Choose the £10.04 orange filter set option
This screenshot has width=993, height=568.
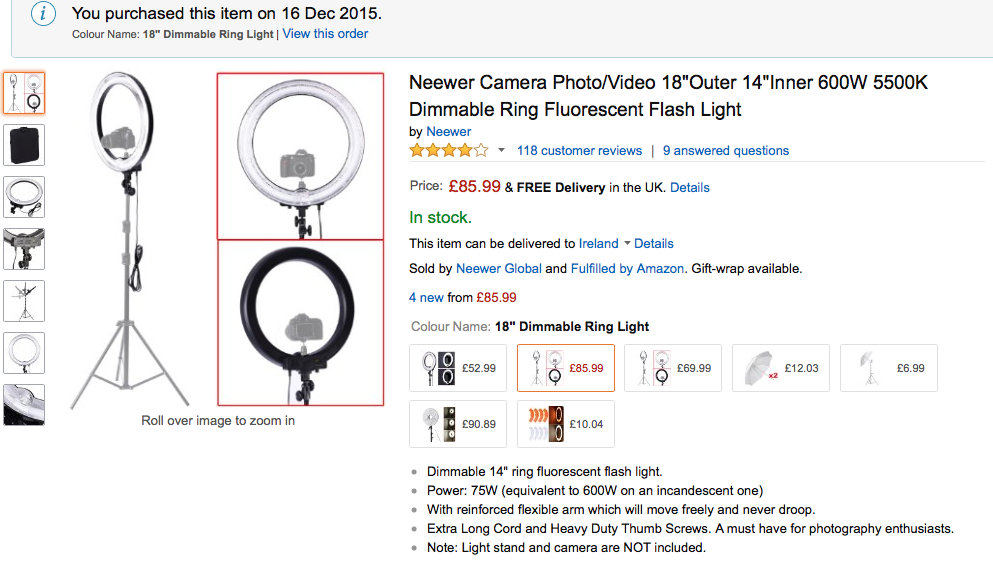(x=565, y=424)
